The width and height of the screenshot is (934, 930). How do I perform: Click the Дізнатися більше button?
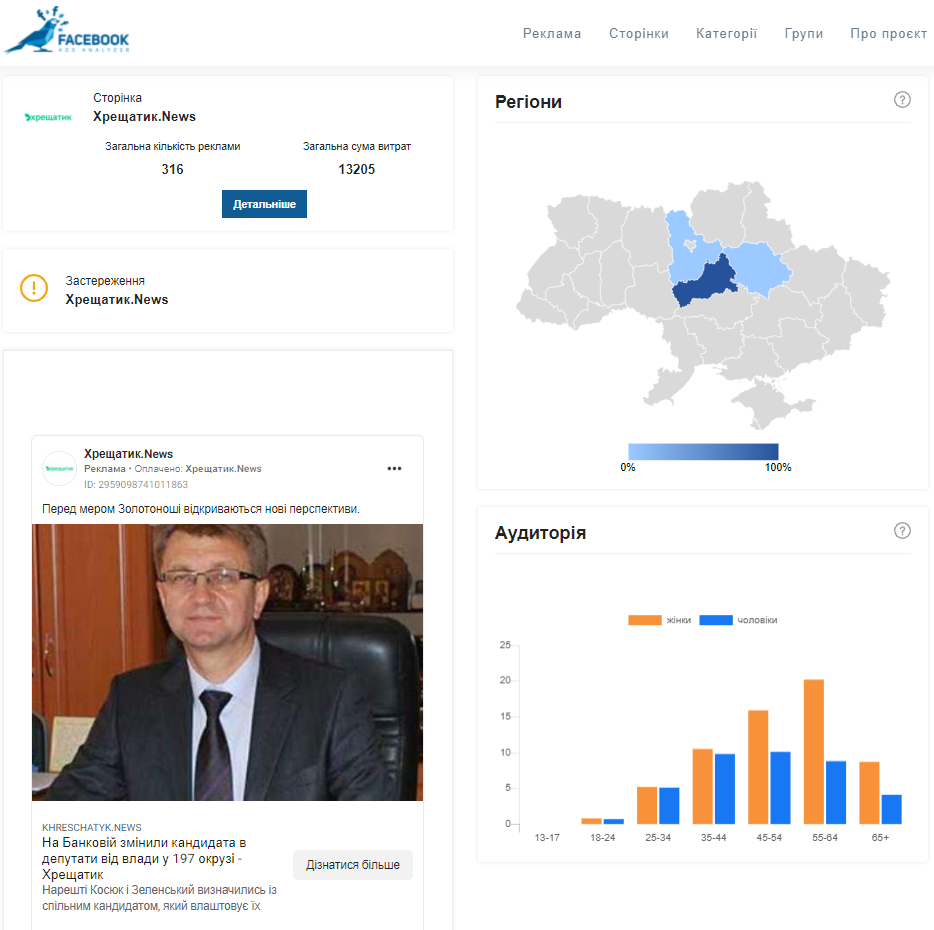pyautogui.click(x=353, y=864)
